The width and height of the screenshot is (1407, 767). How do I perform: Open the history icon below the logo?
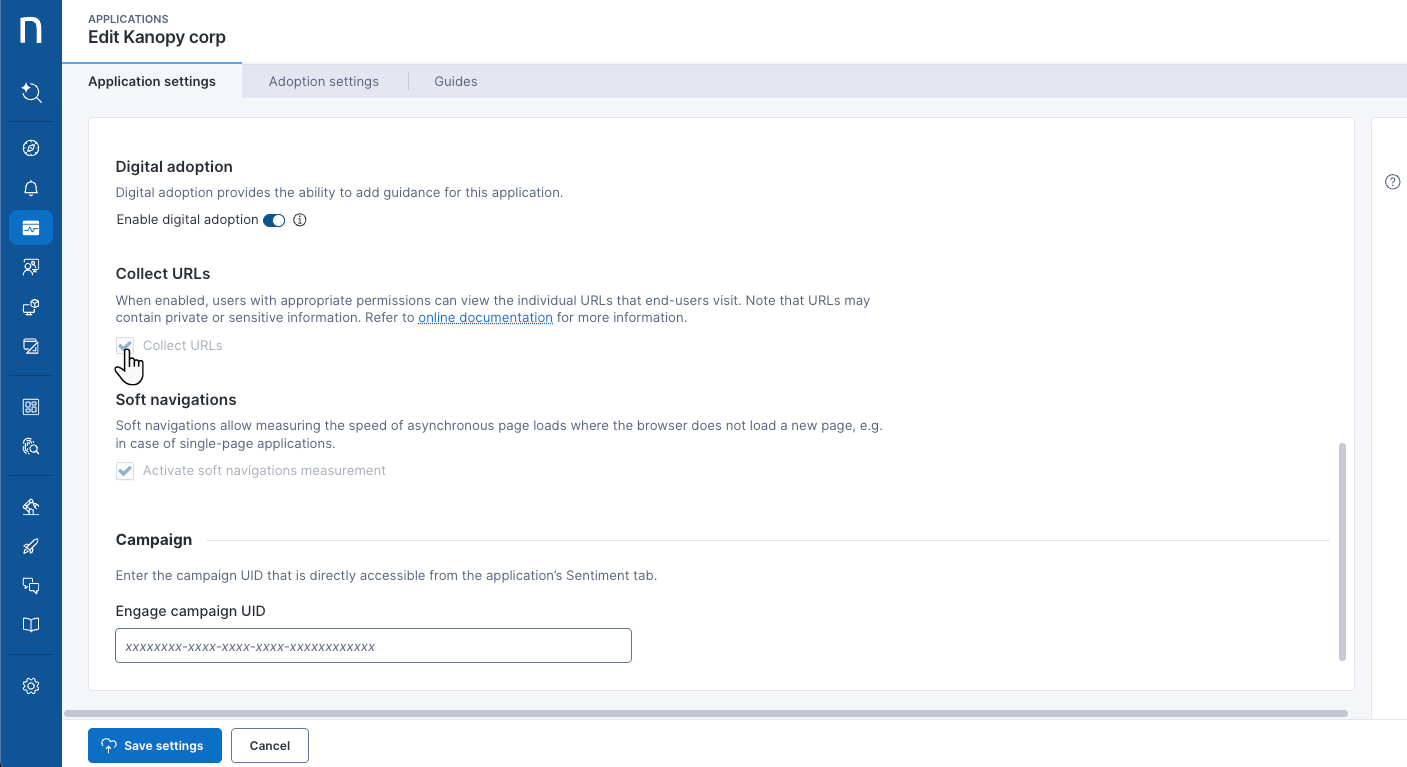click(x=31, y=92)
